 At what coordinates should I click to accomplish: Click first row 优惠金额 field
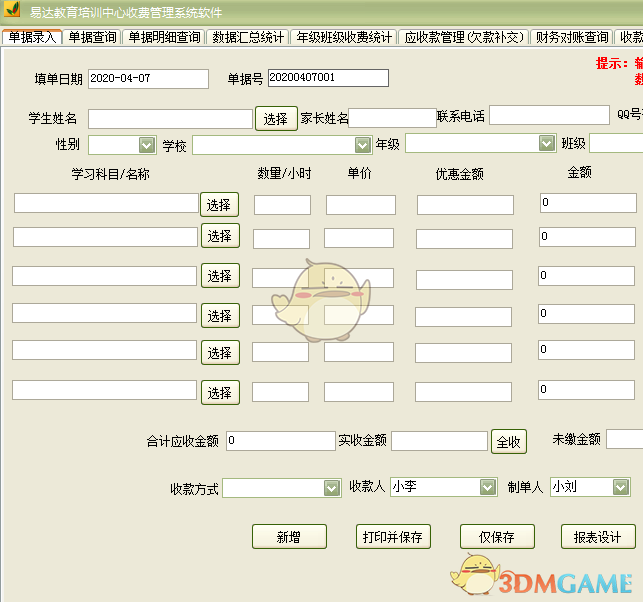click(465, 205)
